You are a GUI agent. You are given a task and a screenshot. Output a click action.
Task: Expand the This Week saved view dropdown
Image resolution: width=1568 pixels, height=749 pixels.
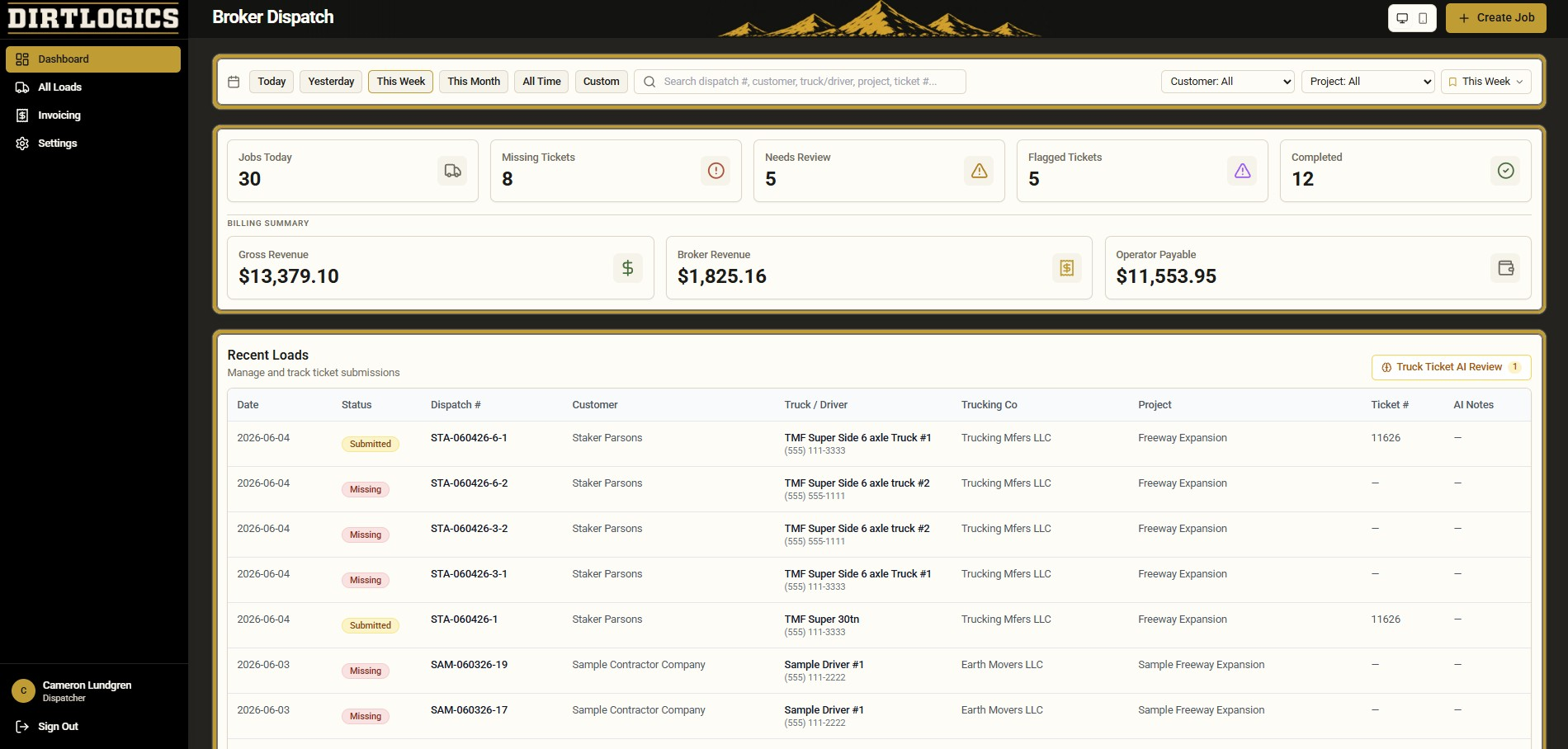(1486, 82)
